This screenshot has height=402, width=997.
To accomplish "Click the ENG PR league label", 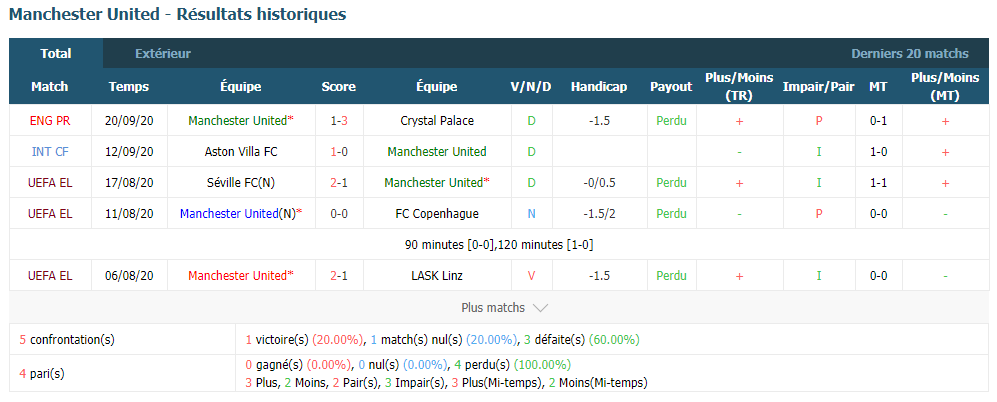I will pos(50,120).
